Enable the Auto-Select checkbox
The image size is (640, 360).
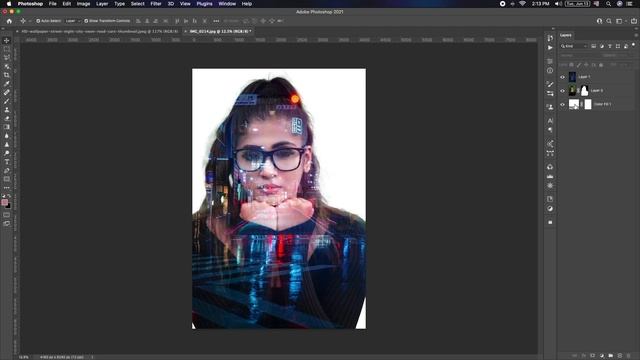coord(38,21)
